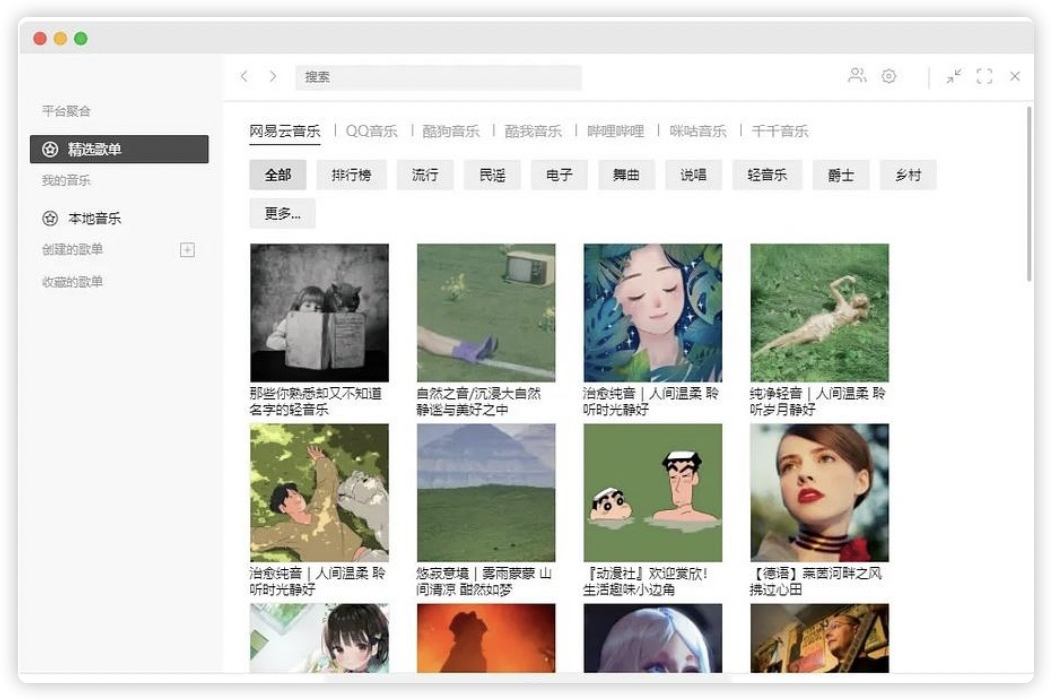Click the vertical scrollbar on the right

pyautogui.click(x=1029, y=194)
